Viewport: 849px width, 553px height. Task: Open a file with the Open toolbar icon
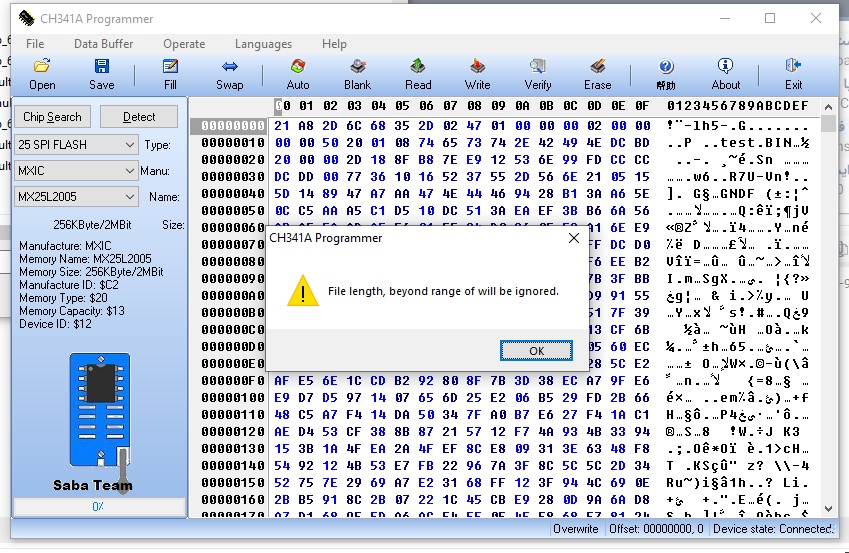pos(42,75)
